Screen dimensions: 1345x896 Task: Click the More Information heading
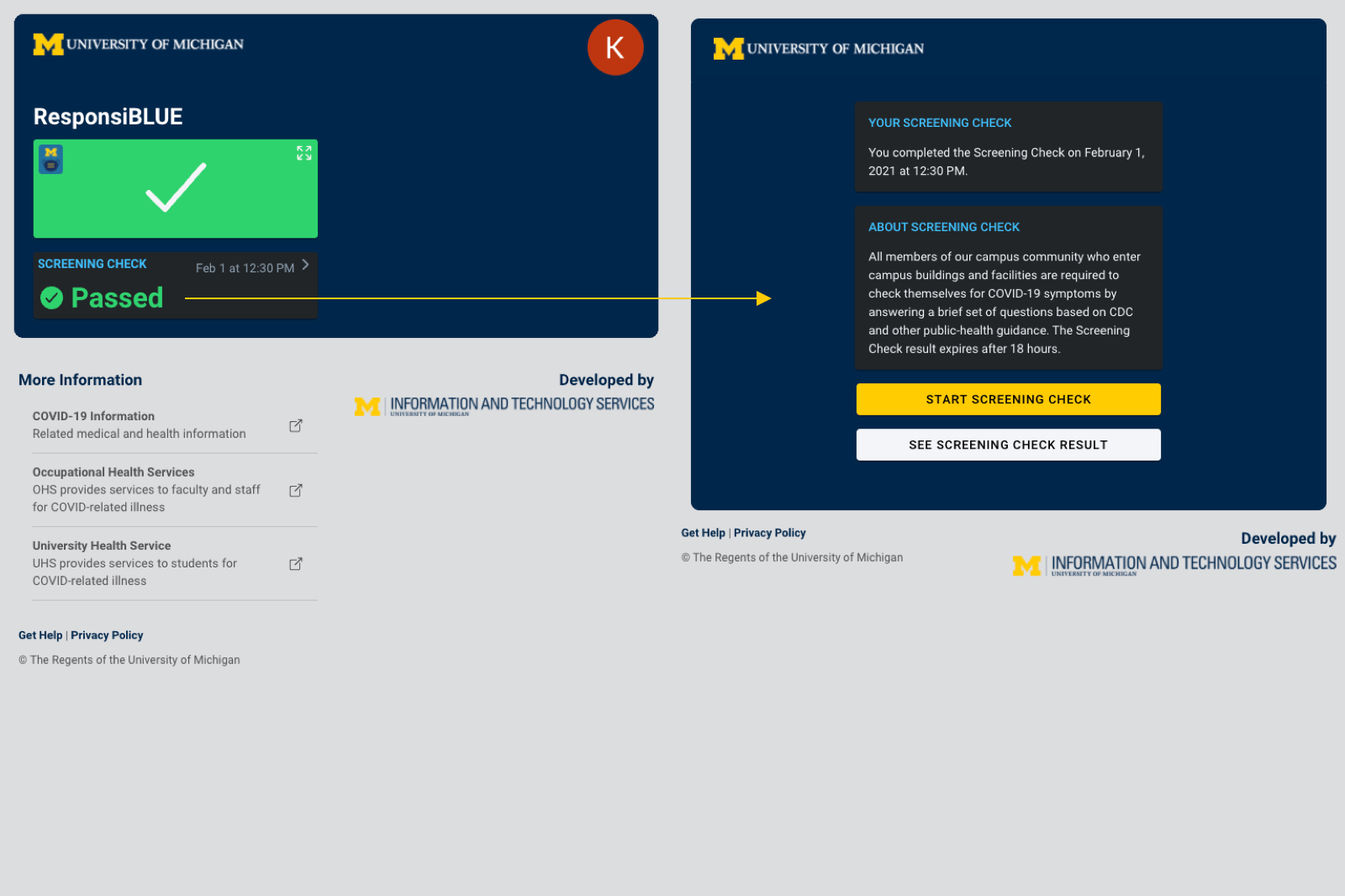[81, 380]
